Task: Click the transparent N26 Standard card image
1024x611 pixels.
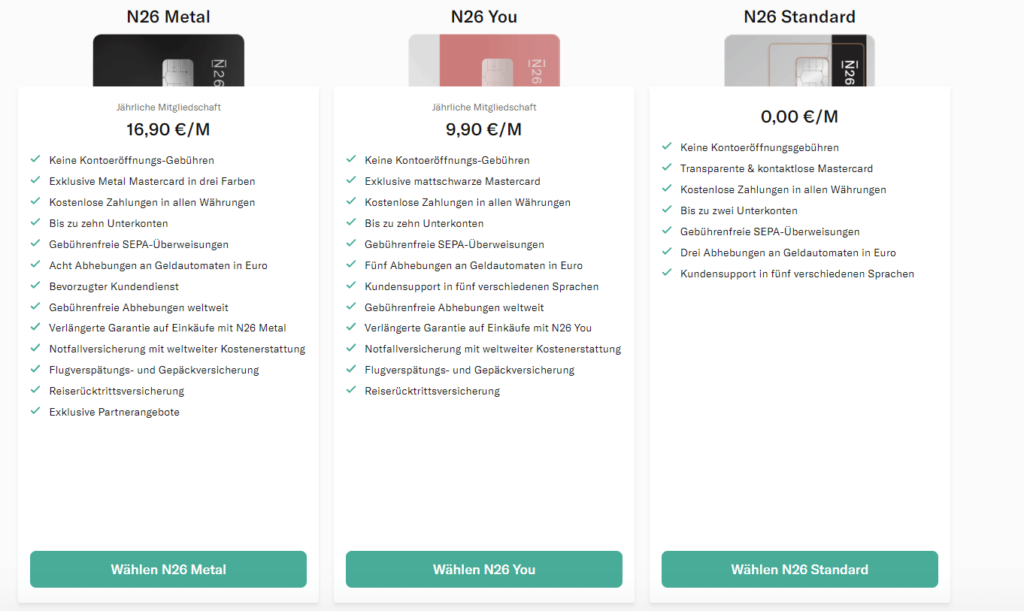Action: point(799,61)
